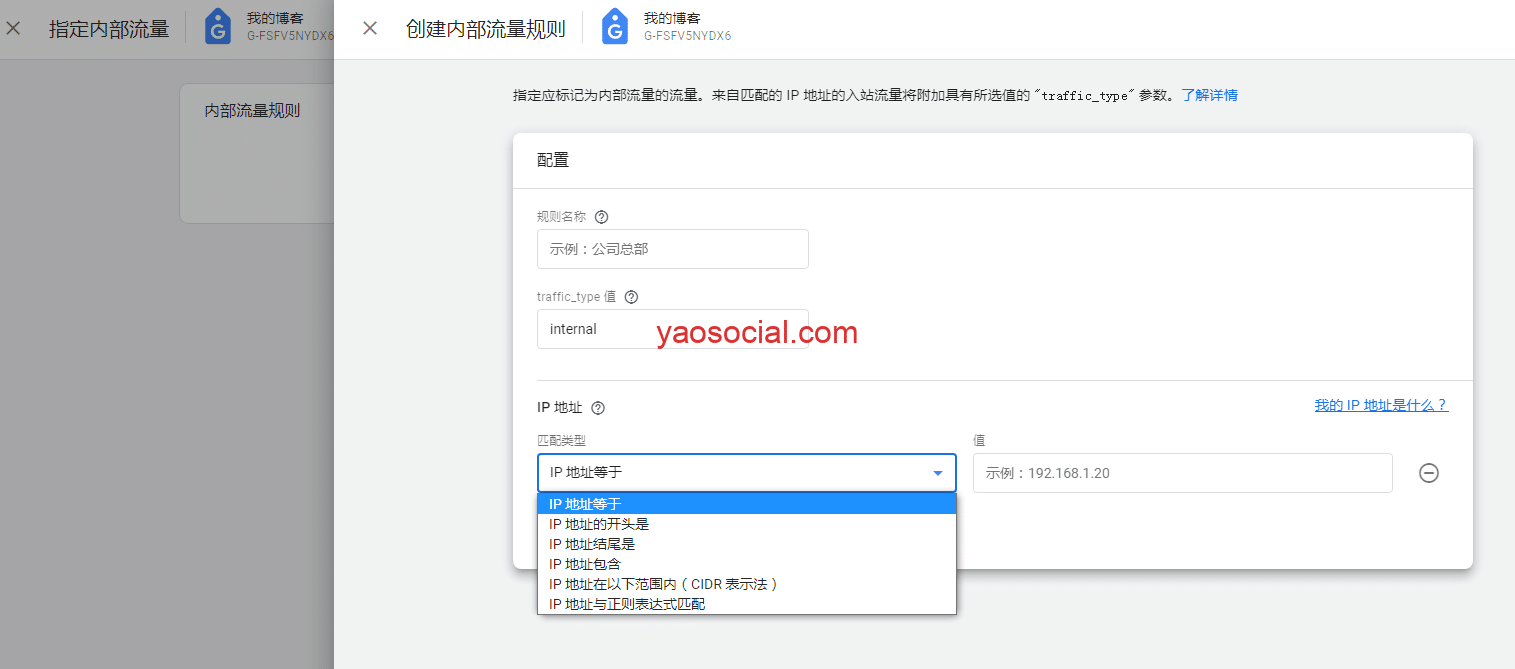This screenshot has width=1515, height=669.
Task: Choose IP 地址与正则表达式匹配 option
Action: (x=627, y=604)
